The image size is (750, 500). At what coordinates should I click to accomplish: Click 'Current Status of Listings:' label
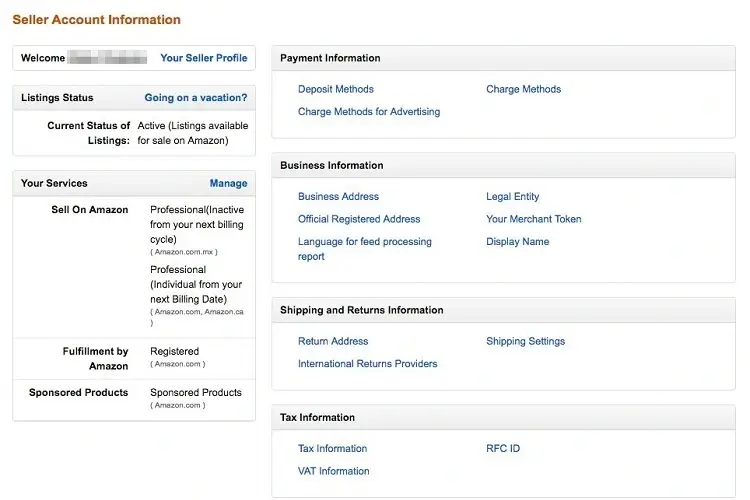pos(88,133)
